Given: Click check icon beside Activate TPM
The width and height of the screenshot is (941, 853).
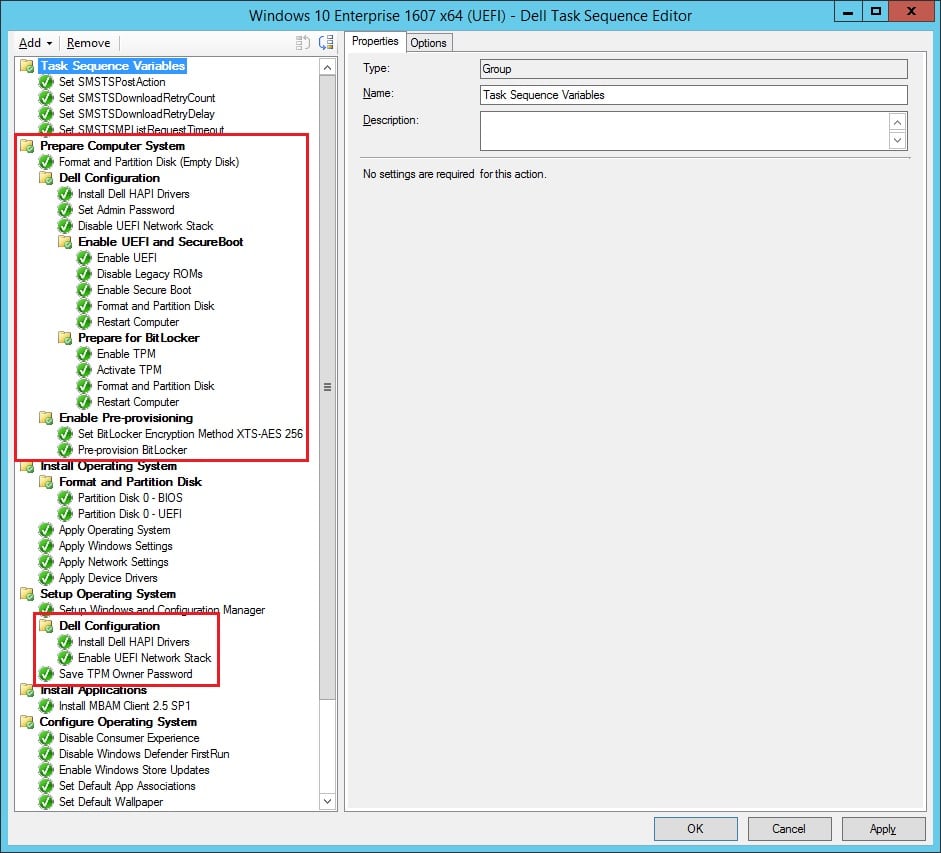Looking at the screenshot, I should [84, 370].
